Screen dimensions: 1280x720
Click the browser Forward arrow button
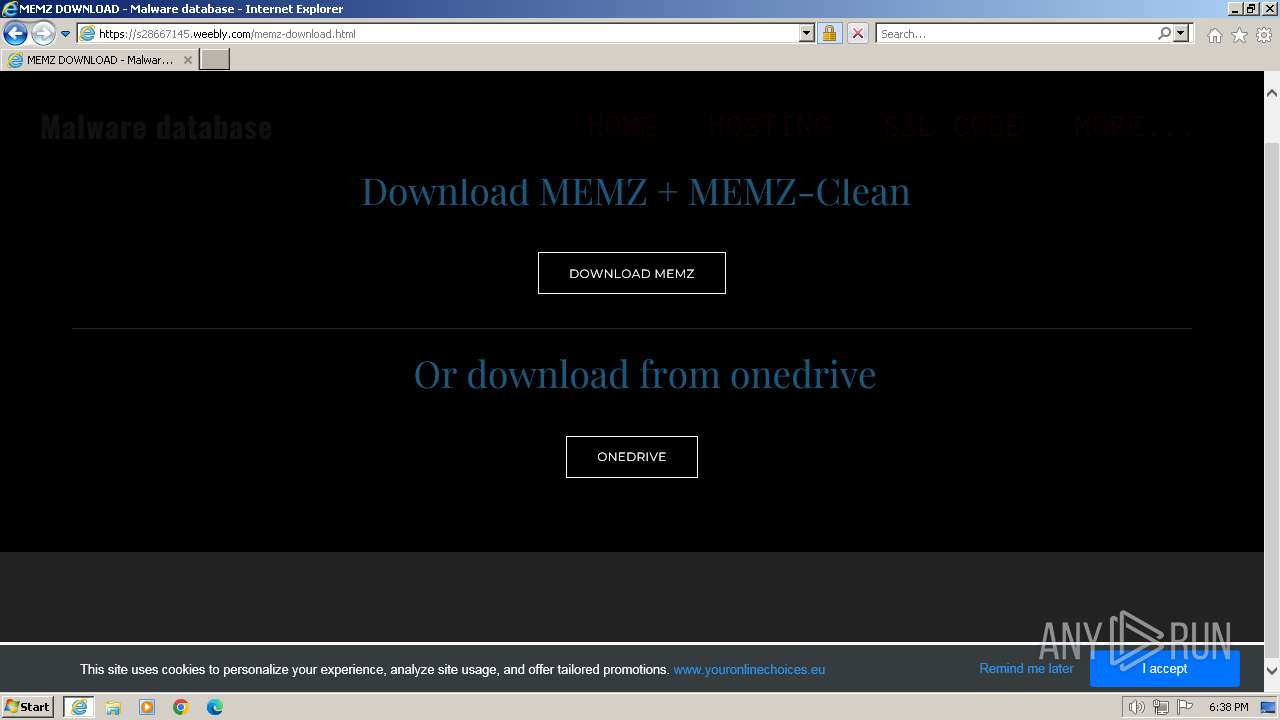click(43, 34)
